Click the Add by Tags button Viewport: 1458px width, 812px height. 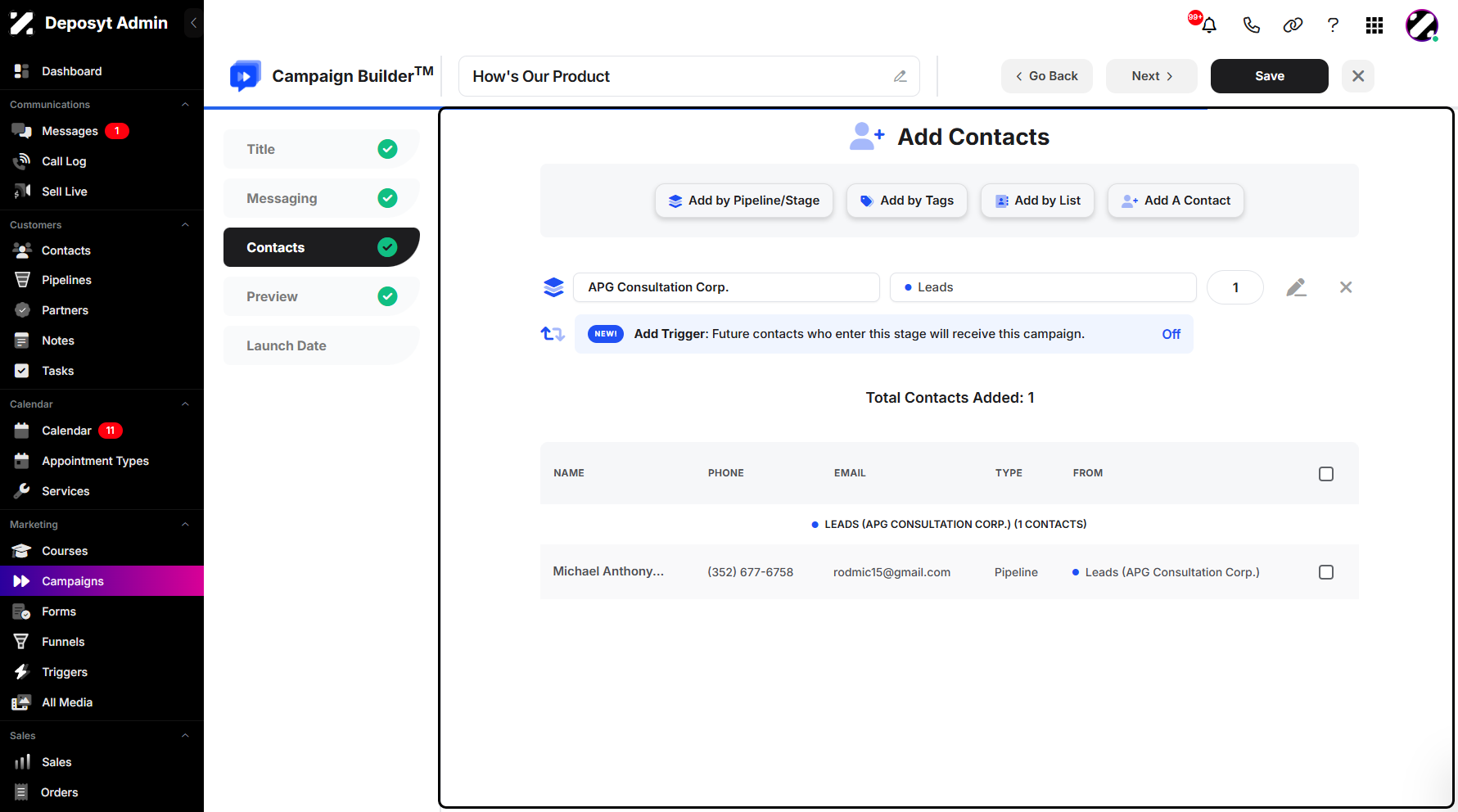(x=907, y=201)
